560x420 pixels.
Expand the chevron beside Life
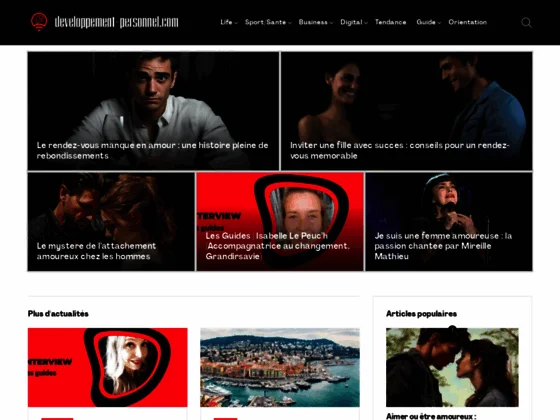(236, 23)
